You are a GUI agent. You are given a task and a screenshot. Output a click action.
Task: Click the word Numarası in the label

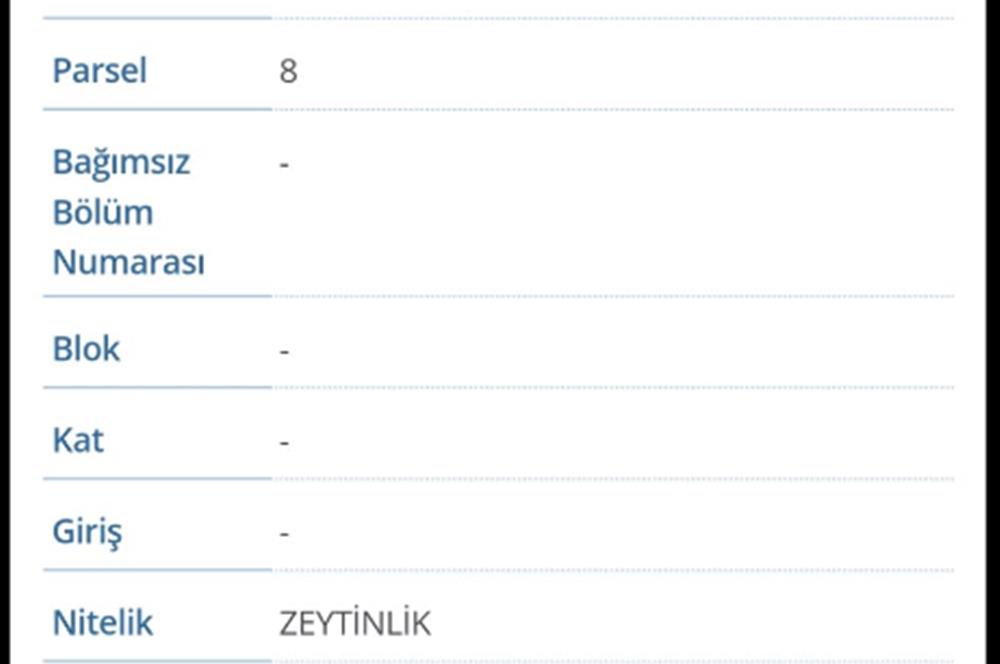(128, 262)
